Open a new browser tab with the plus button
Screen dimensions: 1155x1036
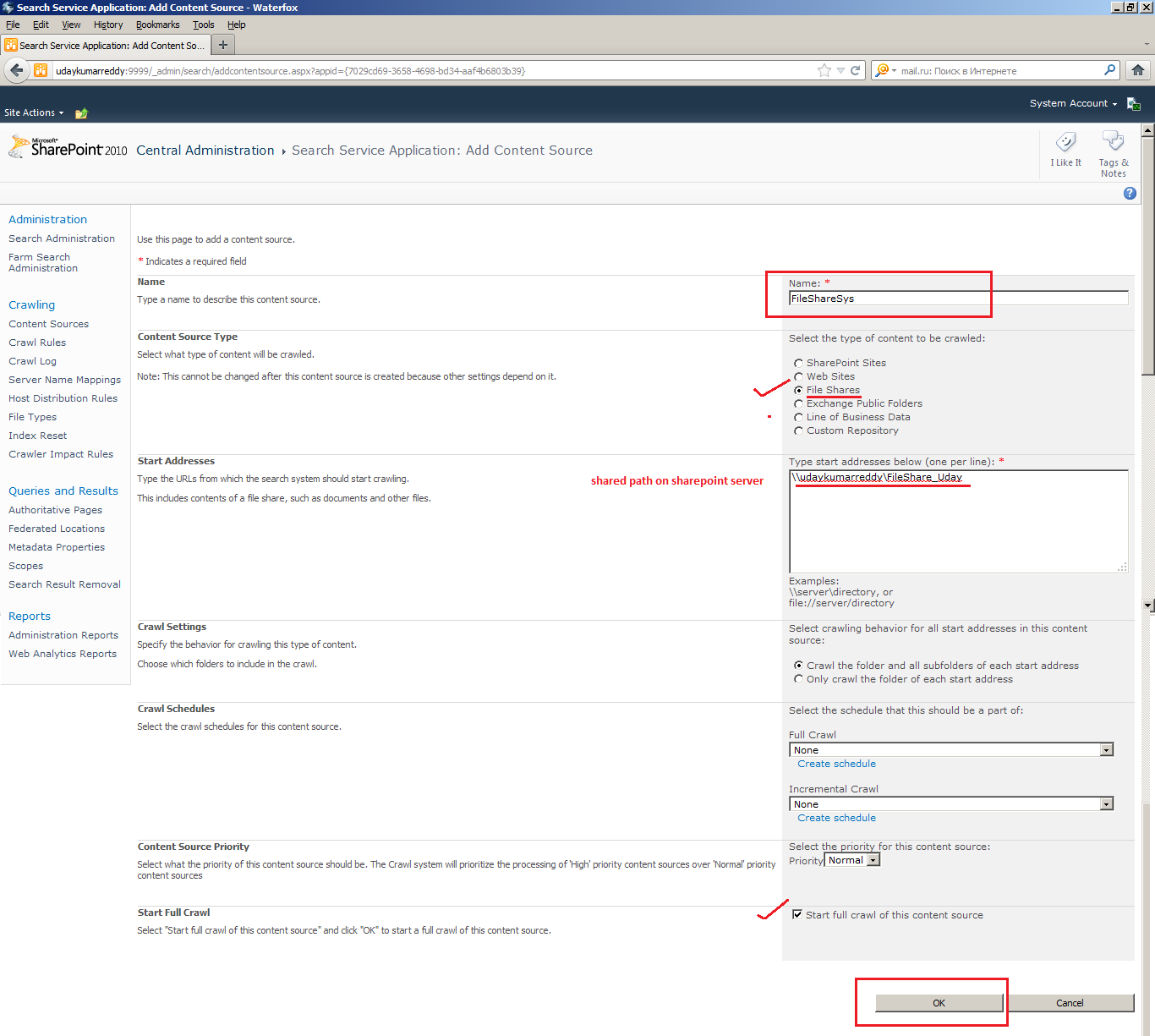click(x=223, y=45)
